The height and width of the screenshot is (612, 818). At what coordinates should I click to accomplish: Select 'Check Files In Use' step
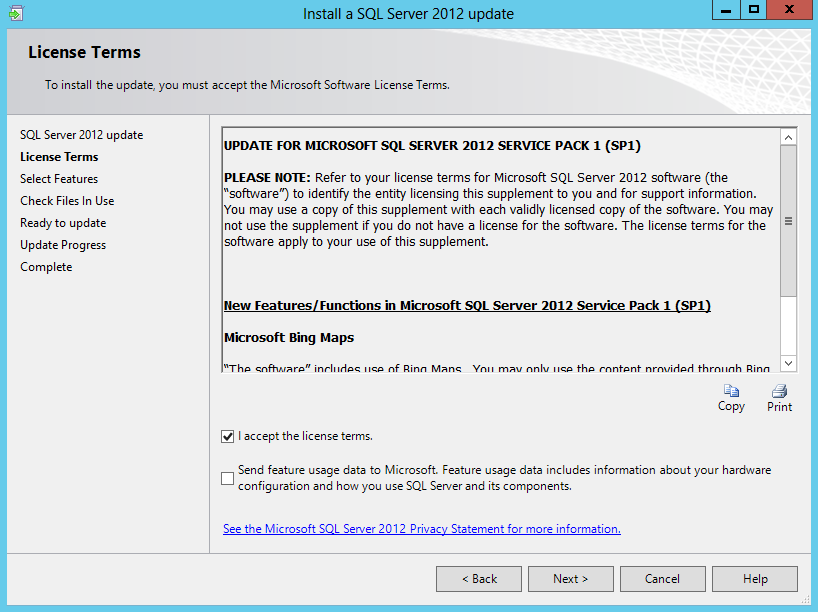(67, 200)
